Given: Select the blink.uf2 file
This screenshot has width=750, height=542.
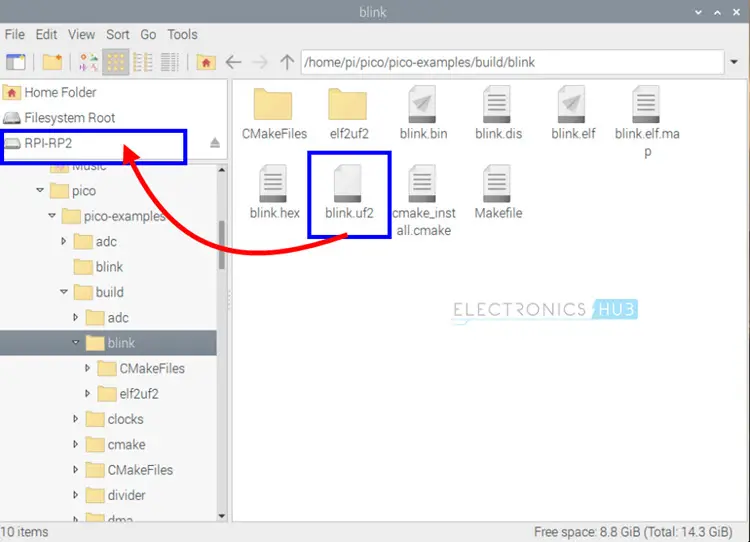Looking at the screenshot, I should 348,192.
